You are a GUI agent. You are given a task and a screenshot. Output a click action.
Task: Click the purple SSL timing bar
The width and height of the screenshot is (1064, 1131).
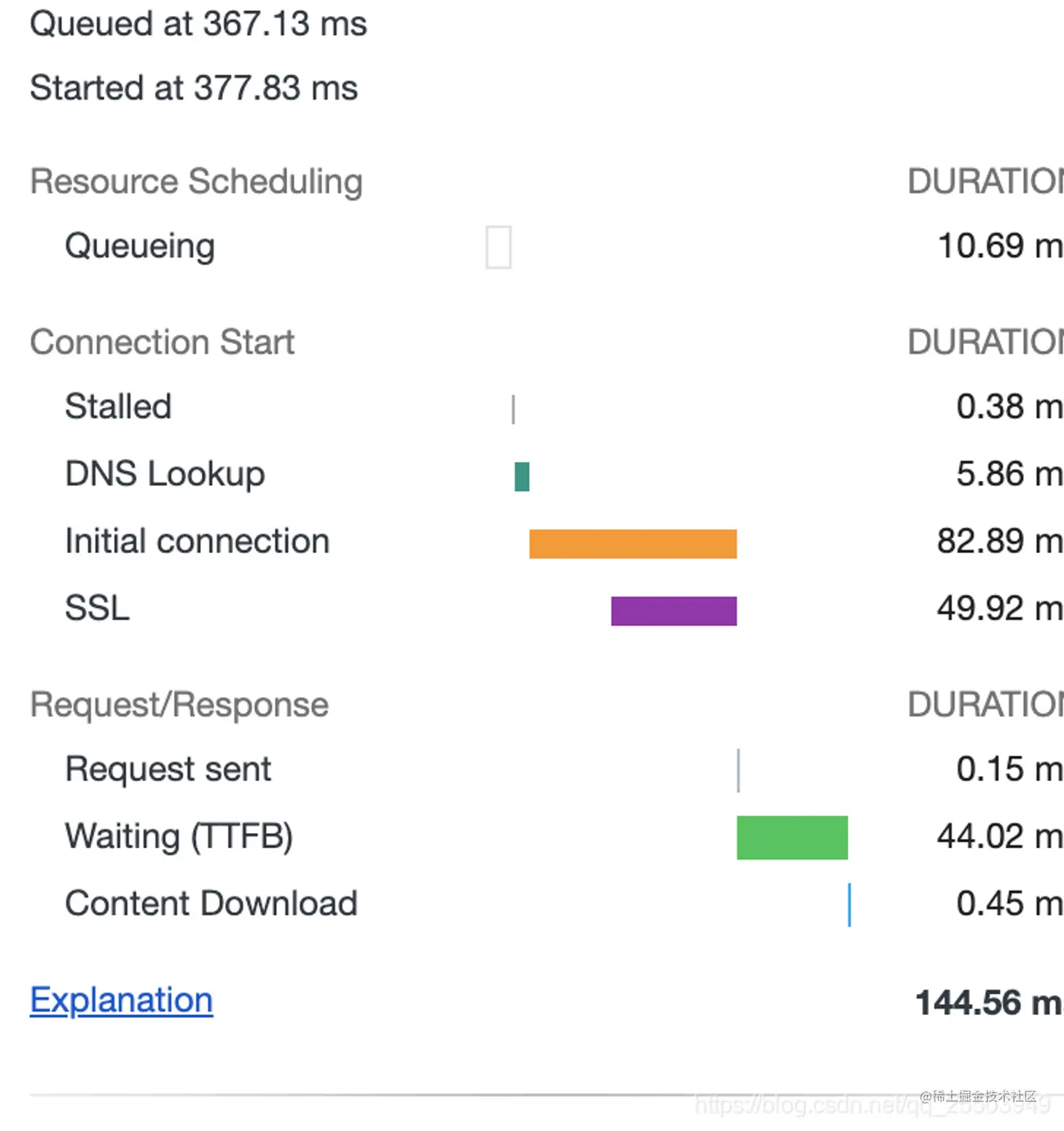click(674, 611)
